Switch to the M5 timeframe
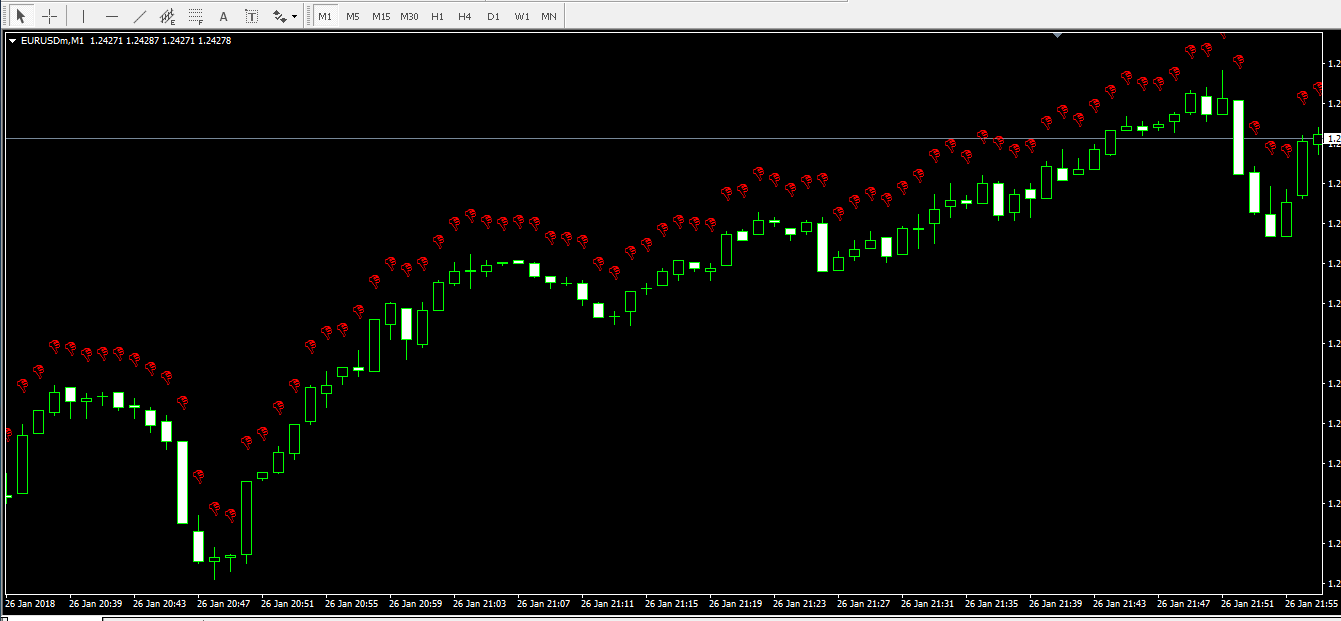The image size is (1341, 621). 352,16
